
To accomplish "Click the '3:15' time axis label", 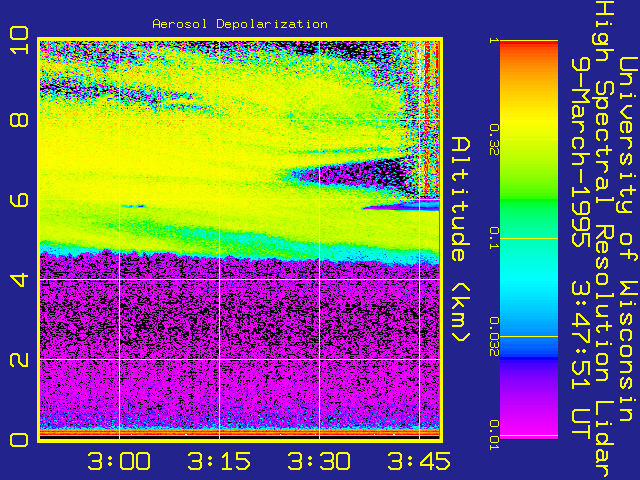I will (x=219, y=461).
